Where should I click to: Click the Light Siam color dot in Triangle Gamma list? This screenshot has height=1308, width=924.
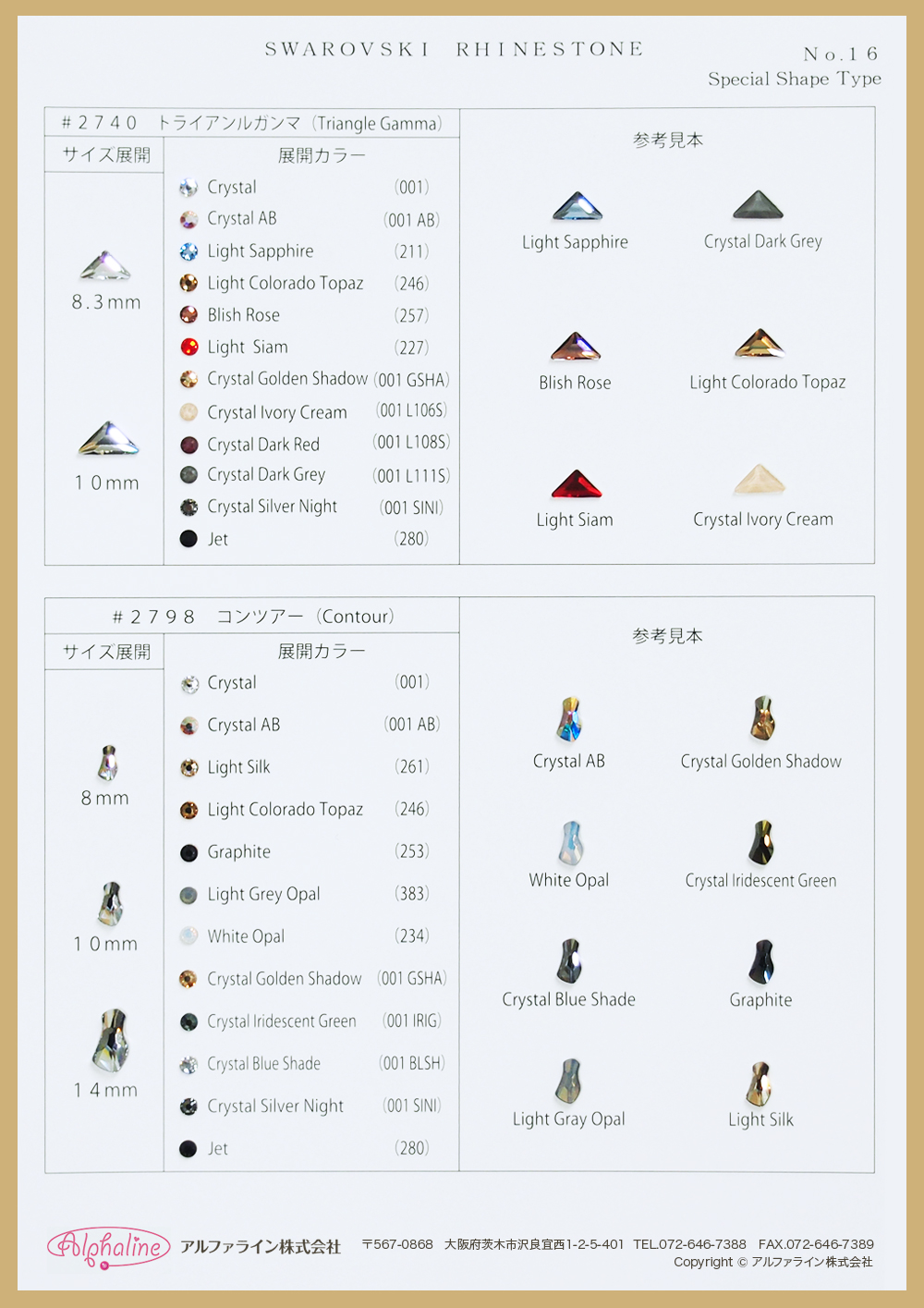pos(188,348)
